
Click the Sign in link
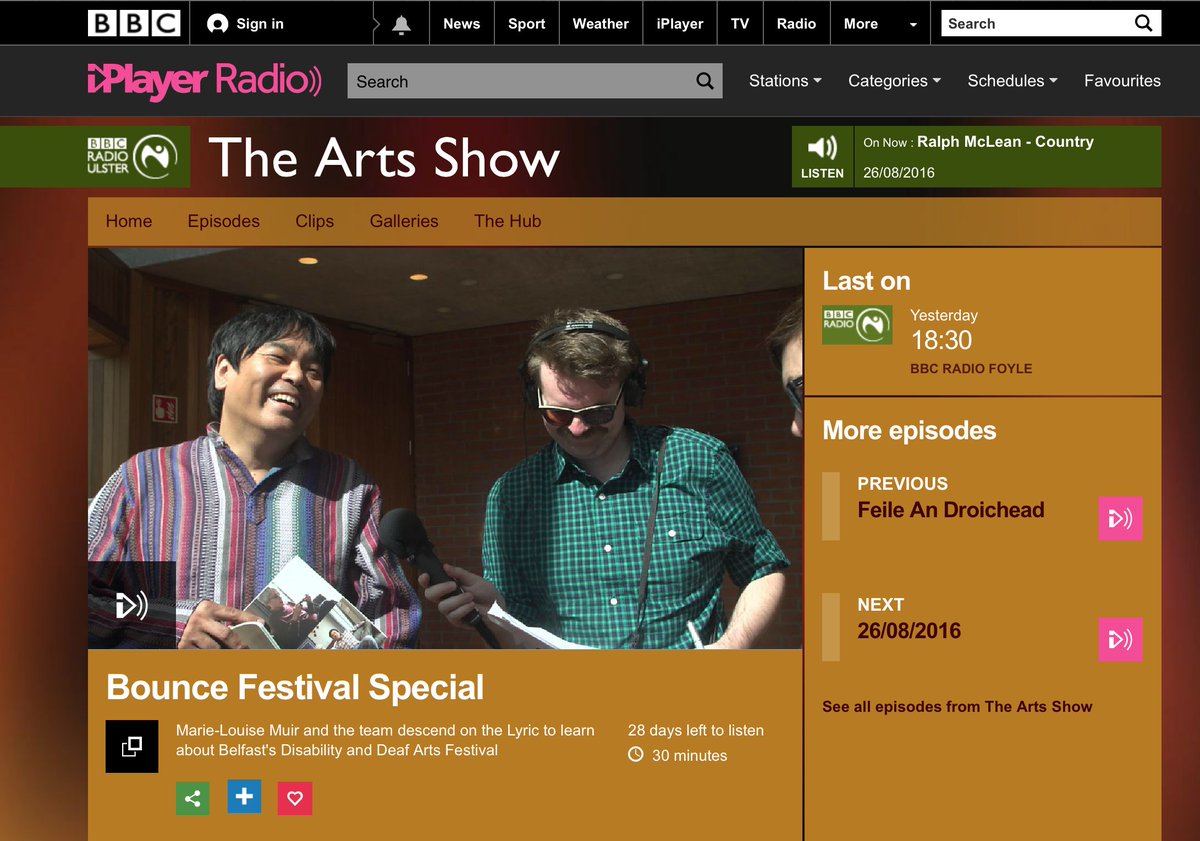tap(260, 24)
